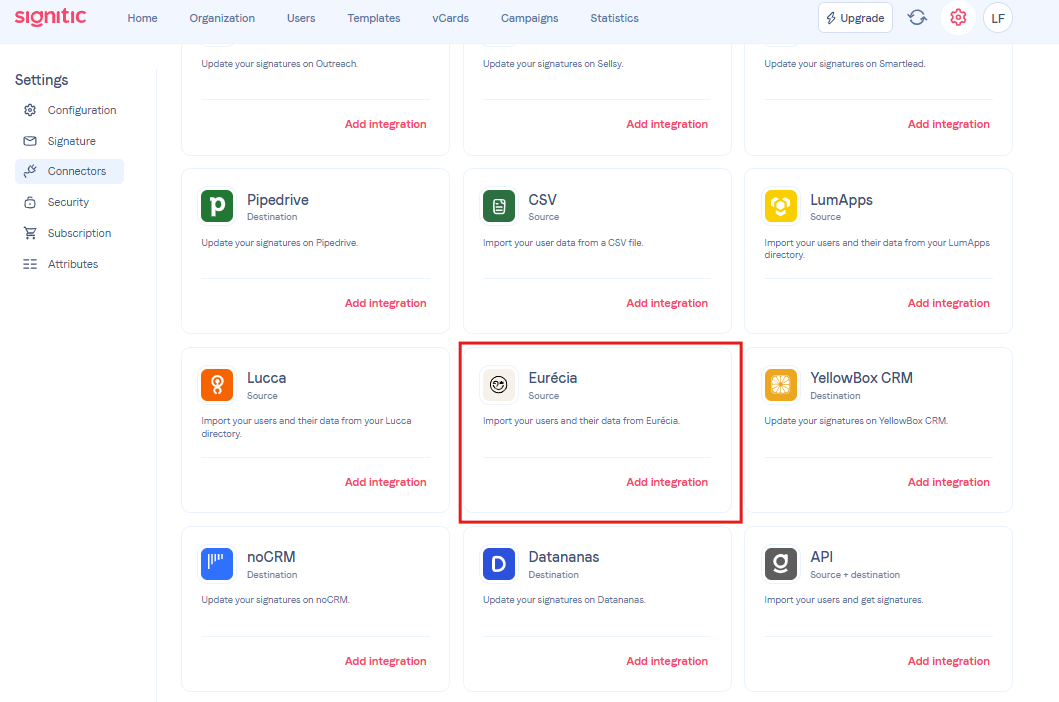Click the Lucca card title
Viewport: 1059px width, 702px height.
(x=266, y=378)
